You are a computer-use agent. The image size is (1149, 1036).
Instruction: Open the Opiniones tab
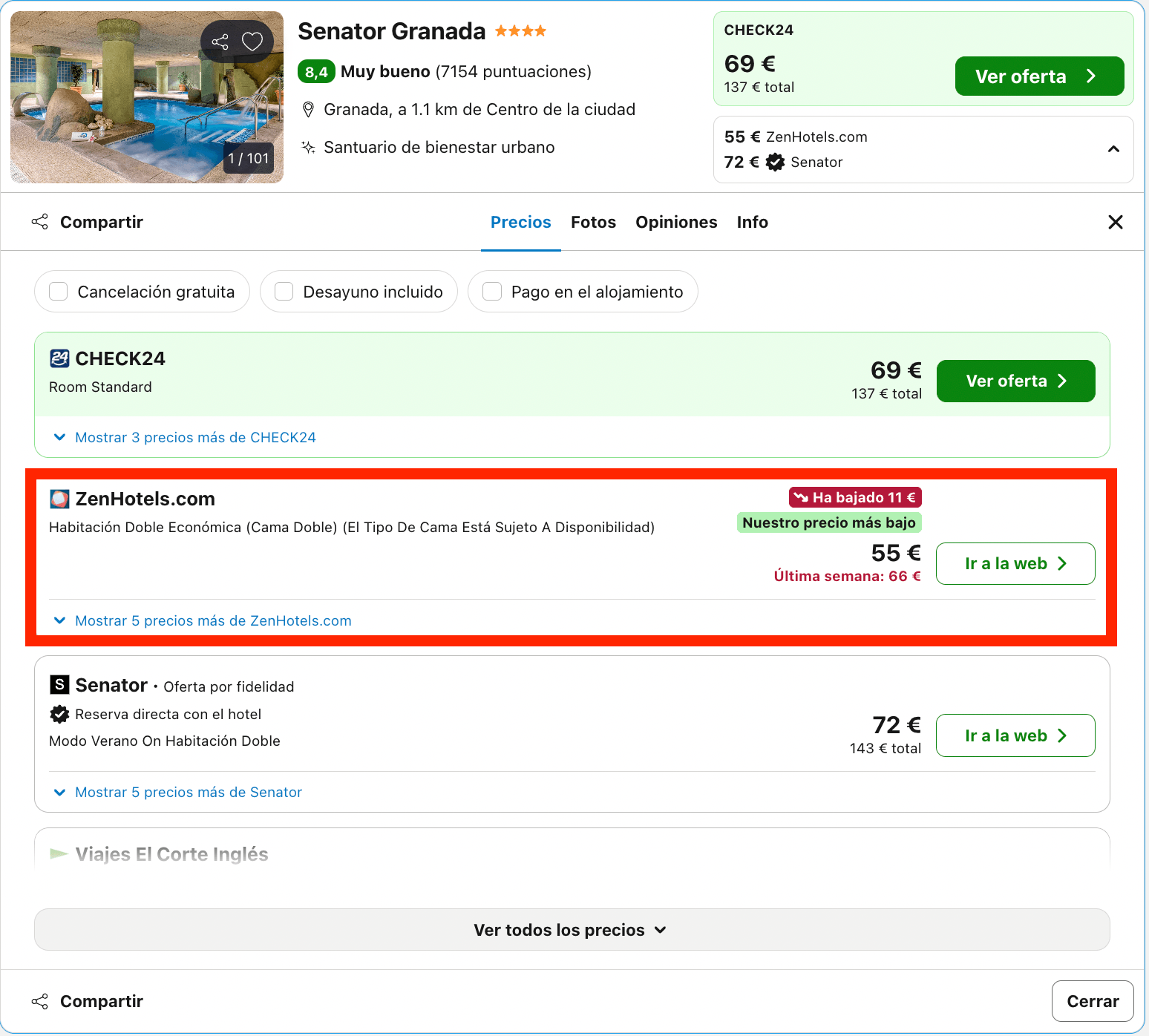(x=676, y=222)
